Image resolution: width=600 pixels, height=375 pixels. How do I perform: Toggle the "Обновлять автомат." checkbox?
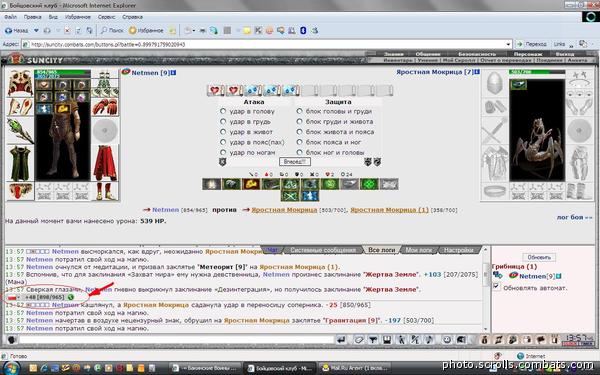click(x=496, y=287)
